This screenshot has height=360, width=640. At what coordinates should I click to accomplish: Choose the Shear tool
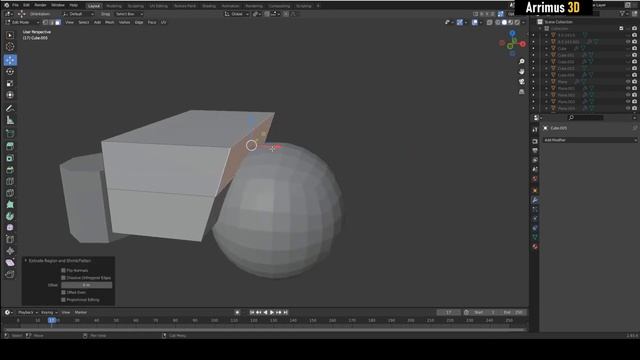[x=10, y=262]
